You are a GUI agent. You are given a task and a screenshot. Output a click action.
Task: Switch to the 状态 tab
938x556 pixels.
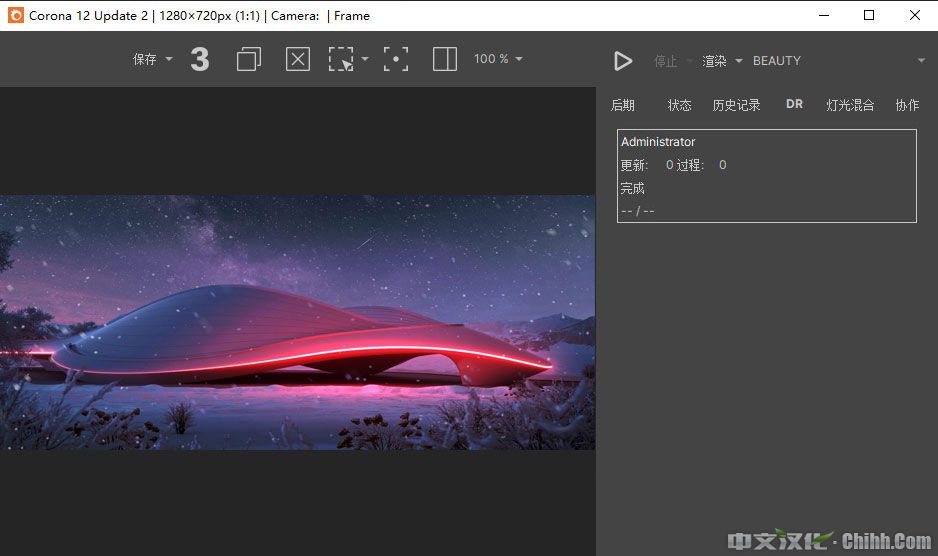pyautogui.click(x=679, y=105)
